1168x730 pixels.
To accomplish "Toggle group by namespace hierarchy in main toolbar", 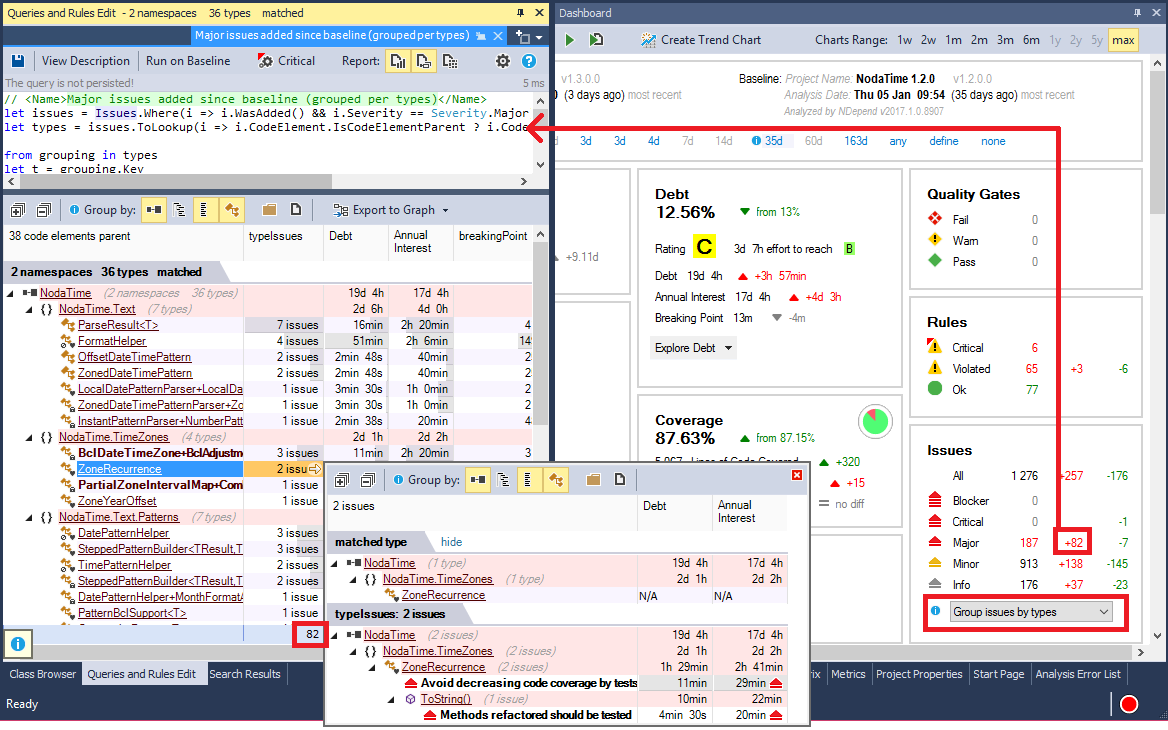I will click(x=180, y=210).
